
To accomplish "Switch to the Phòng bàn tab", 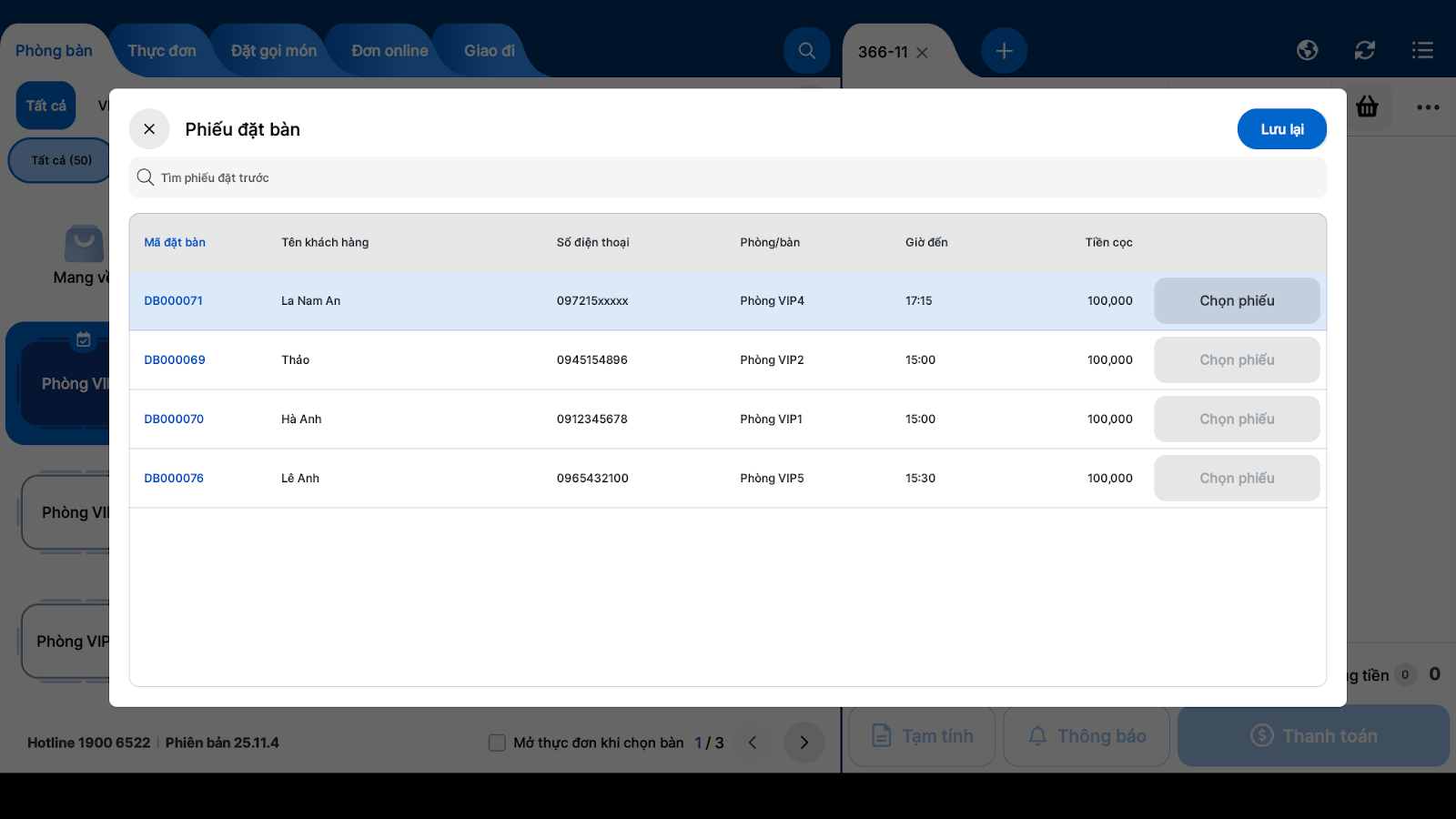I will [54, 51].
